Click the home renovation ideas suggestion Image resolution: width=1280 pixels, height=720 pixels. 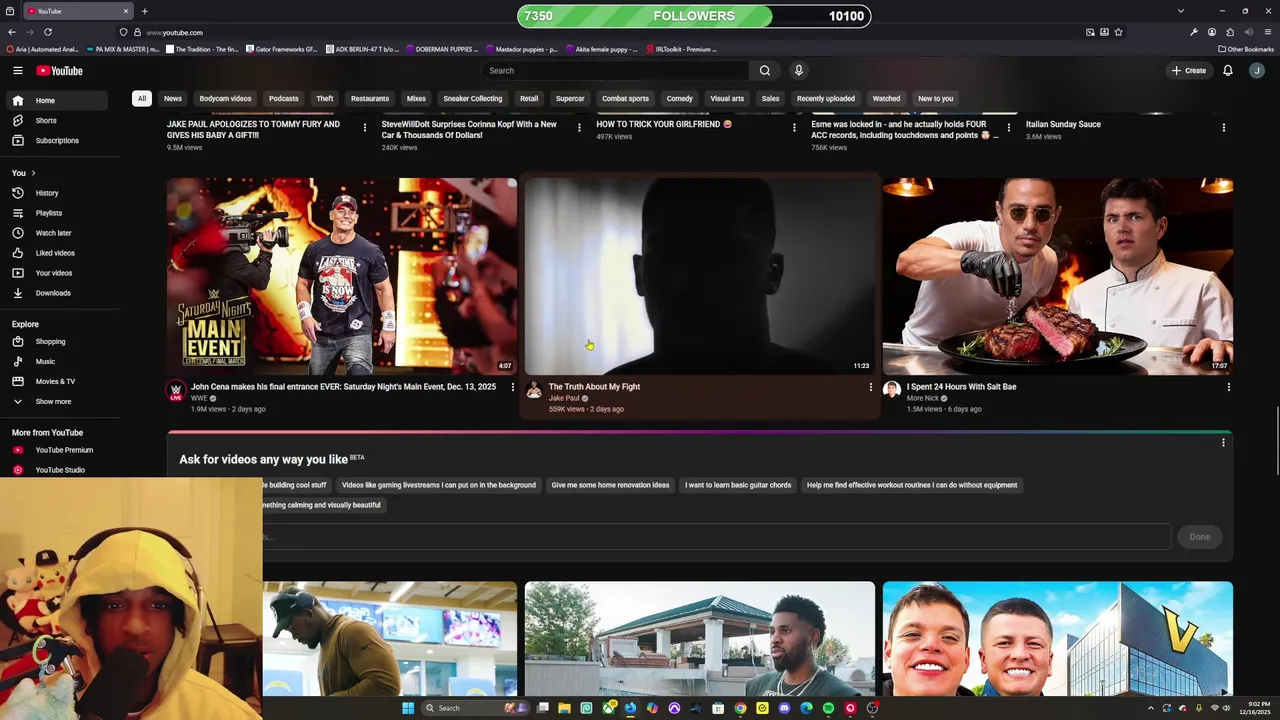click(x=610, y=485)
